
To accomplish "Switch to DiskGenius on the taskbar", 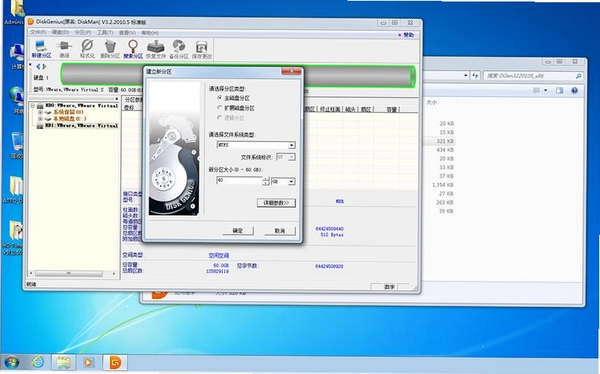I will [x=115, y=362].
